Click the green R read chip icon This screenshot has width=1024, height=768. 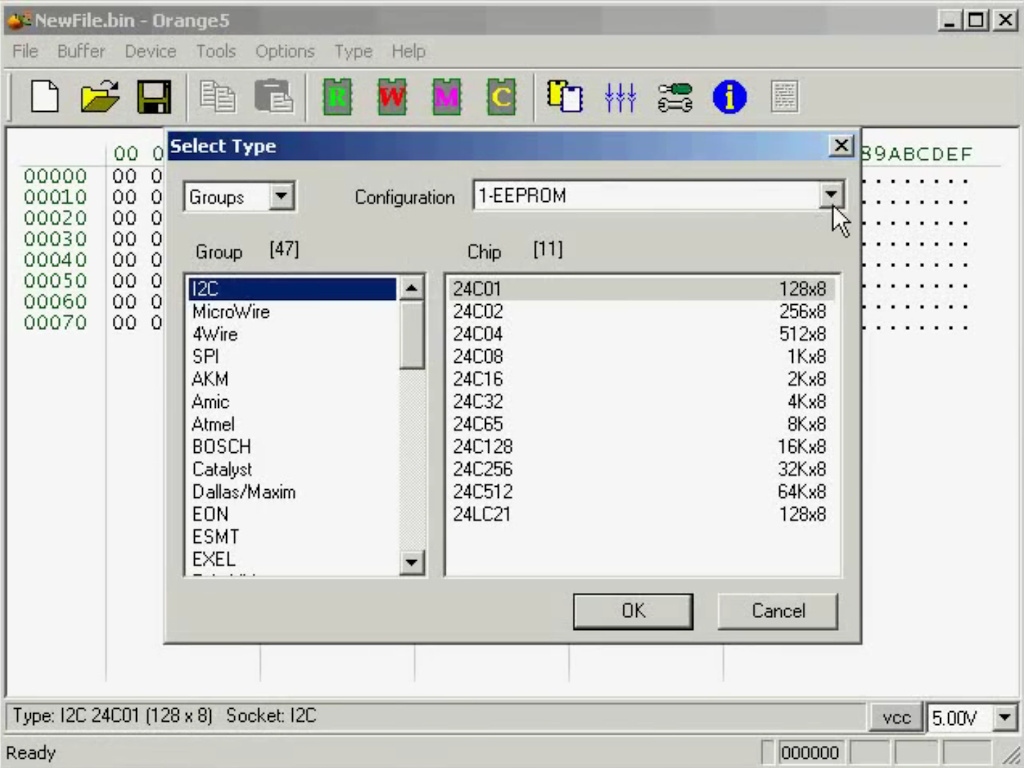[337, 97]
